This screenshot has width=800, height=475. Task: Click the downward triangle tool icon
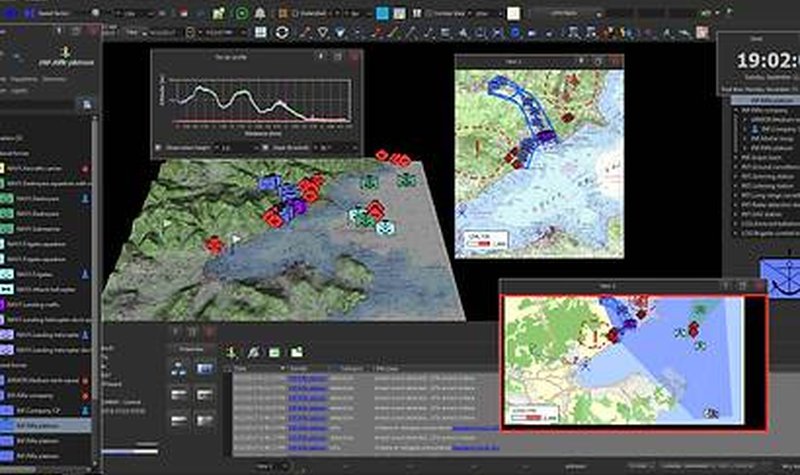pos(322,33)
